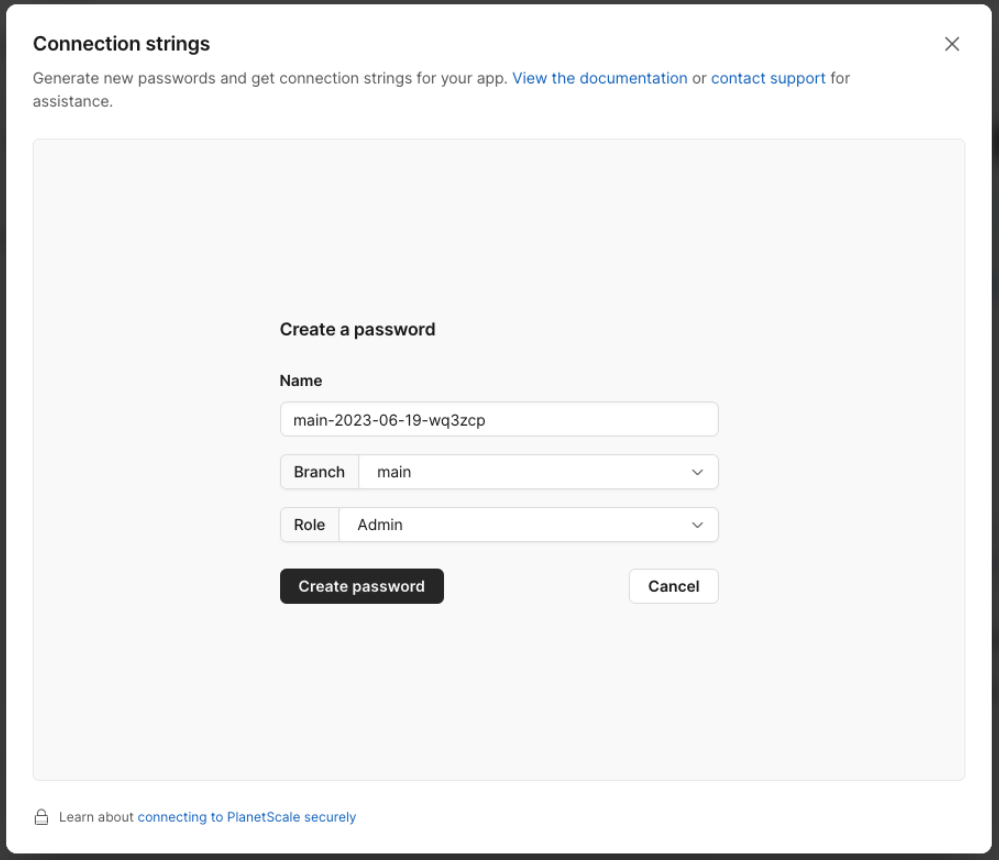Screen dimensions: 999x860
Task: Click the Generate new passwords description text
Action: (x=270, y=78)
